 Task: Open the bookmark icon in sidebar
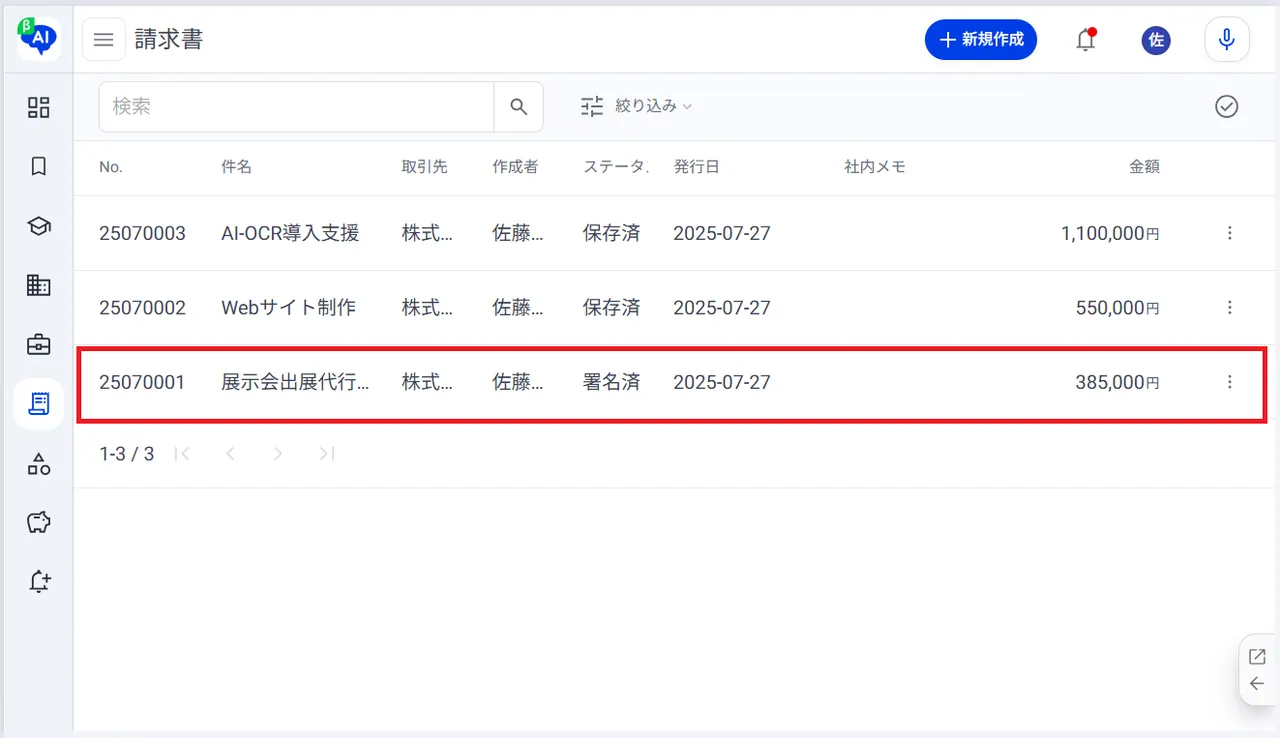pos(38,167)
